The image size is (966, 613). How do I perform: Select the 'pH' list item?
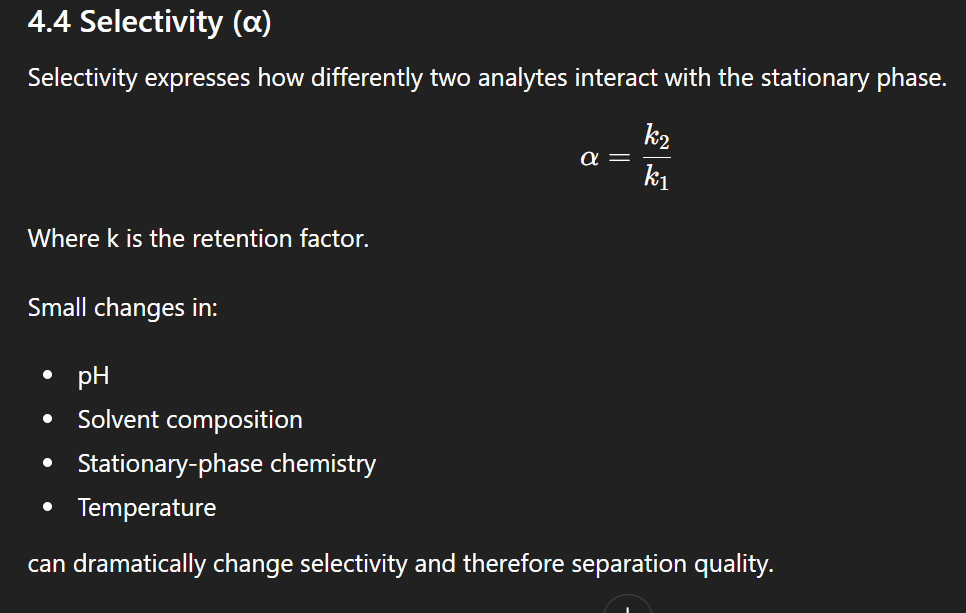[94, 376]
